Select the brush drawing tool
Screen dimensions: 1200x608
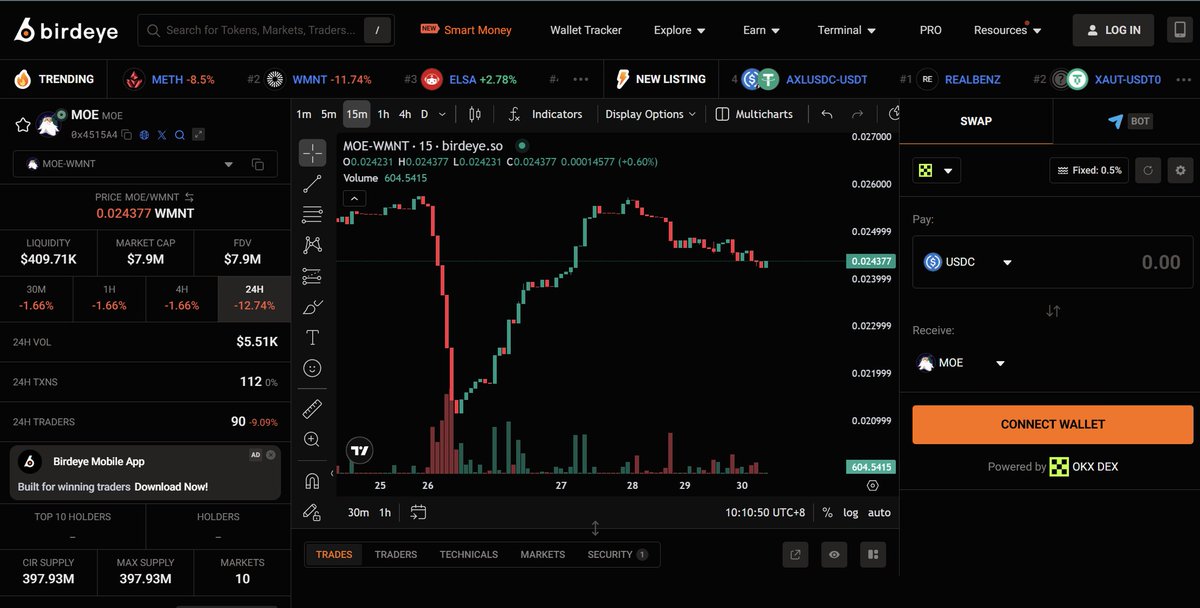pos(312,307)
